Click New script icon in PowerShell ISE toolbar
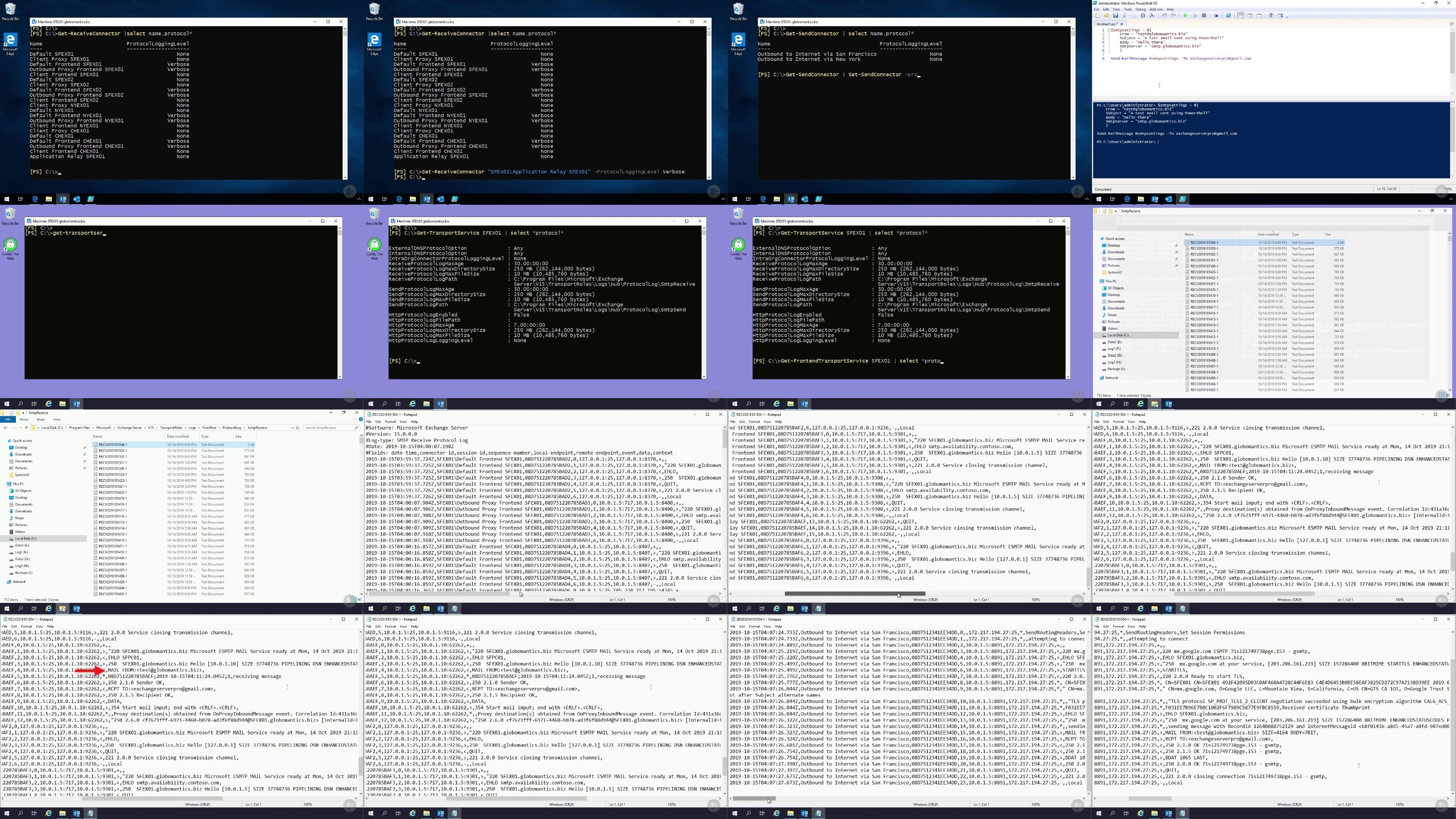This screenshot has width=1456, height=819. coord(1097,15)
